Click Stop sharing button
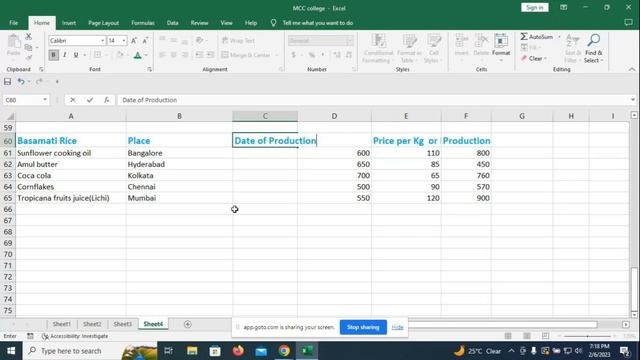Screen dimensions: 640x360 coord(363,327)
